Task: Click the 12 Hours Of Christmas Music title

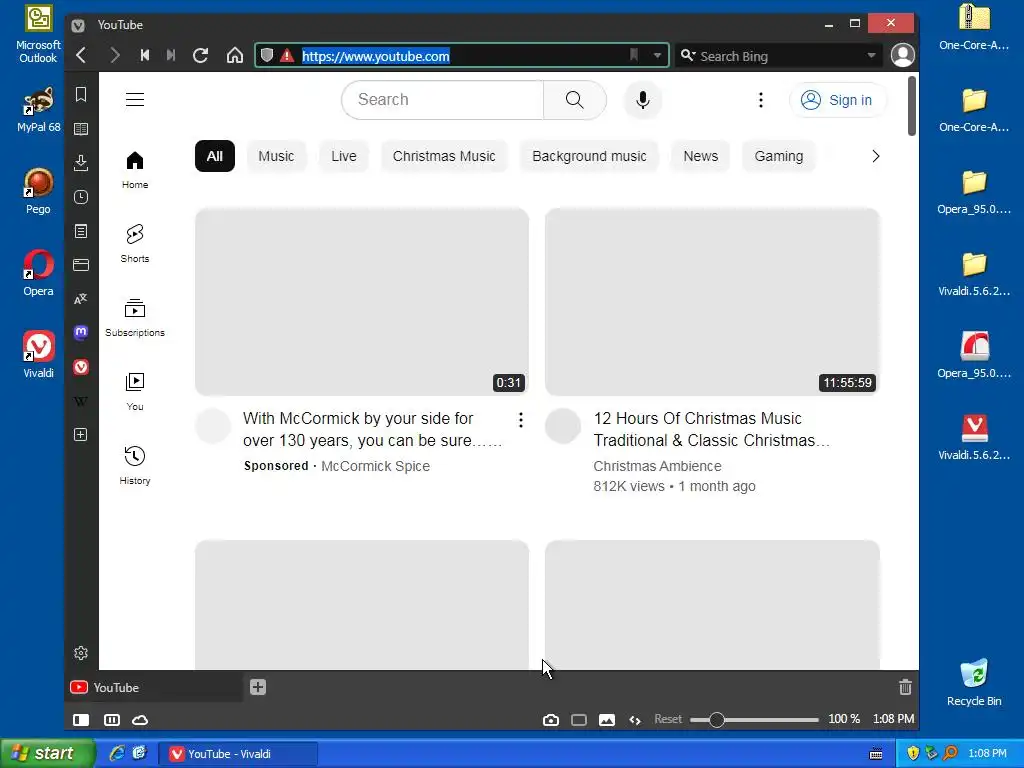Action: point(711,429)
